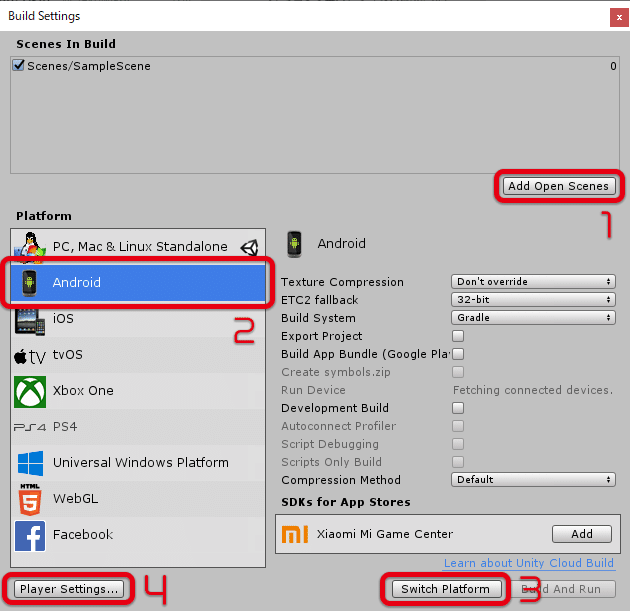This screenshot has height=611, width=630.
Task: Click the Fetching connected devices text
Action: click(533, 390)
